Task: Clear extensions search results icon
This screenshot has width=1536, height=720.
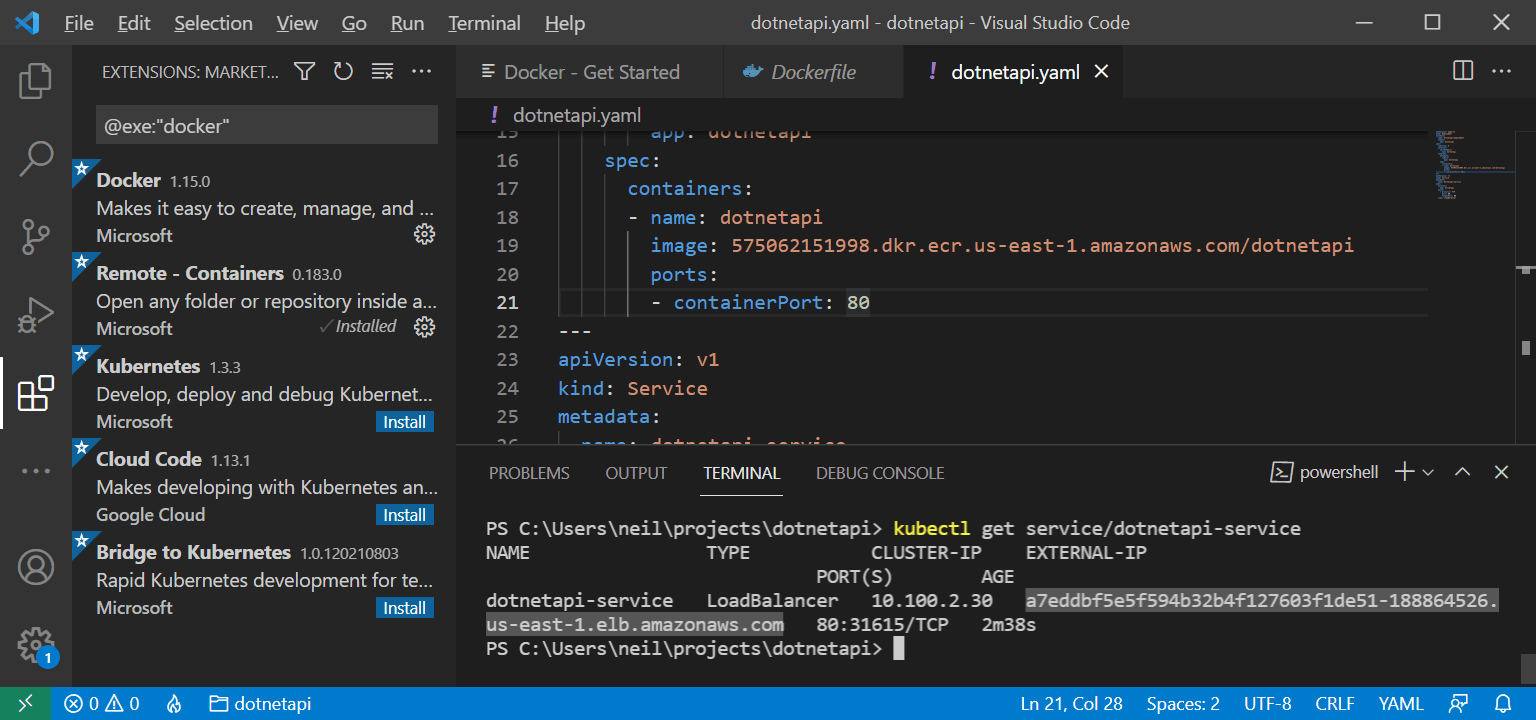Action: (382, 71)
